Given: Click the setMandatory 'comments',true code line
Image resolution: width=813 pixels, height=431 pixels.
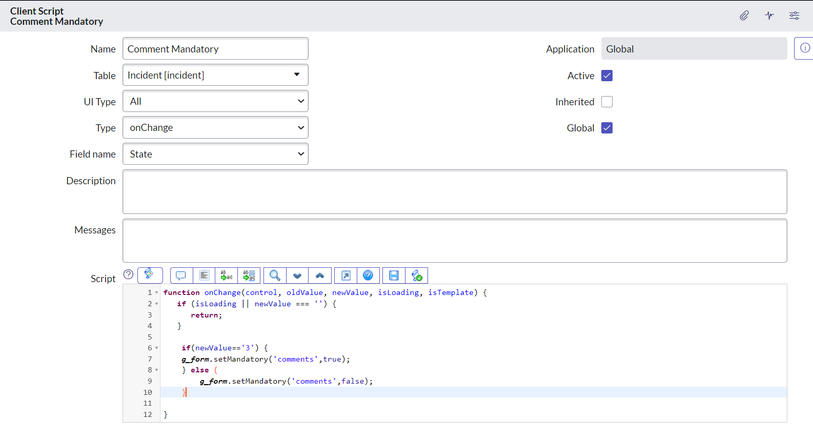Looking at the screenshot, I should pos(265,359).
